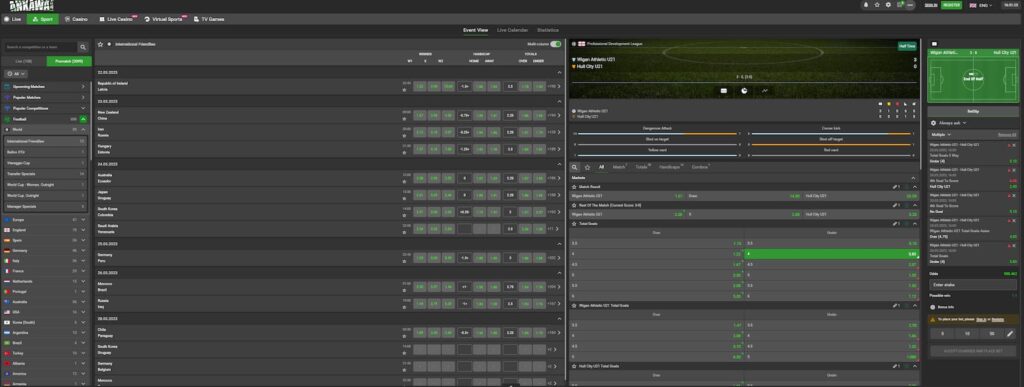Click the Football sport icon in sidebar
Image resolution: width=1024 pixels, height=387 pixels.
(x=7, y=119)
